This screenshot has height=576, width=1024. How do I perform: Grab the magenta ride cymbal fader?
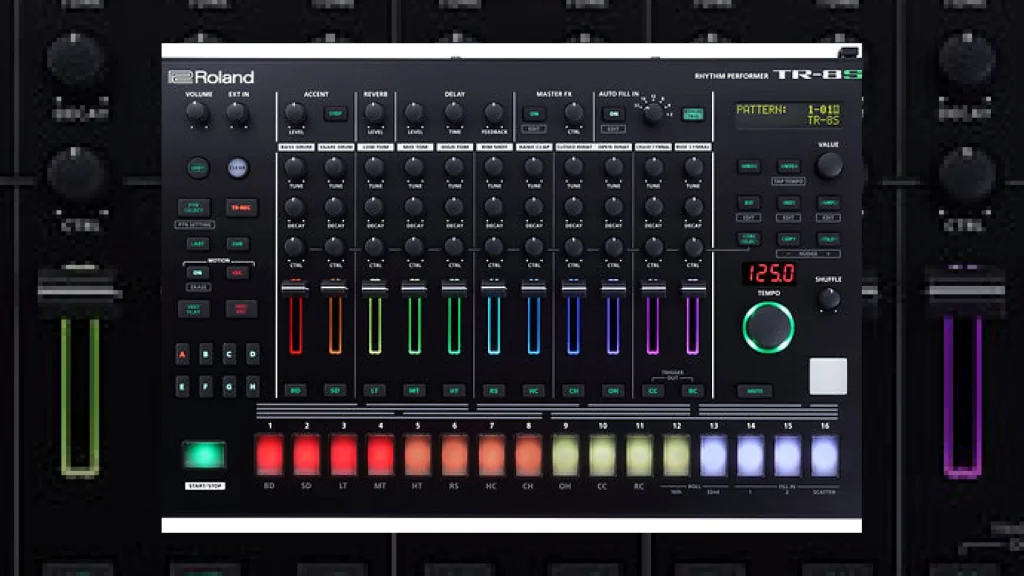(693, 287)
